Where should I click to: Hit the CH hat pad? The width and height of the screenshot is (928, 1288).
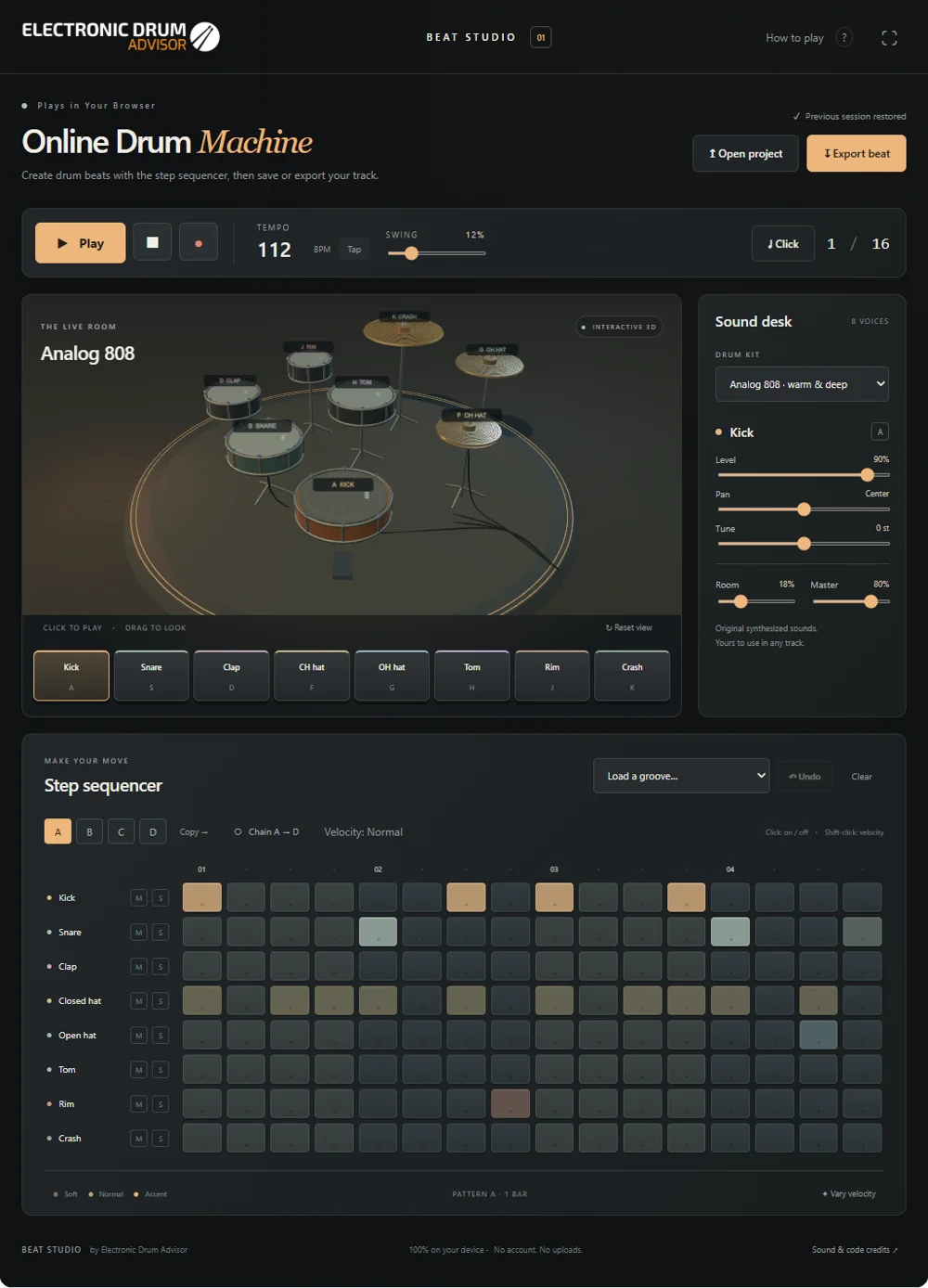point(312,676)
